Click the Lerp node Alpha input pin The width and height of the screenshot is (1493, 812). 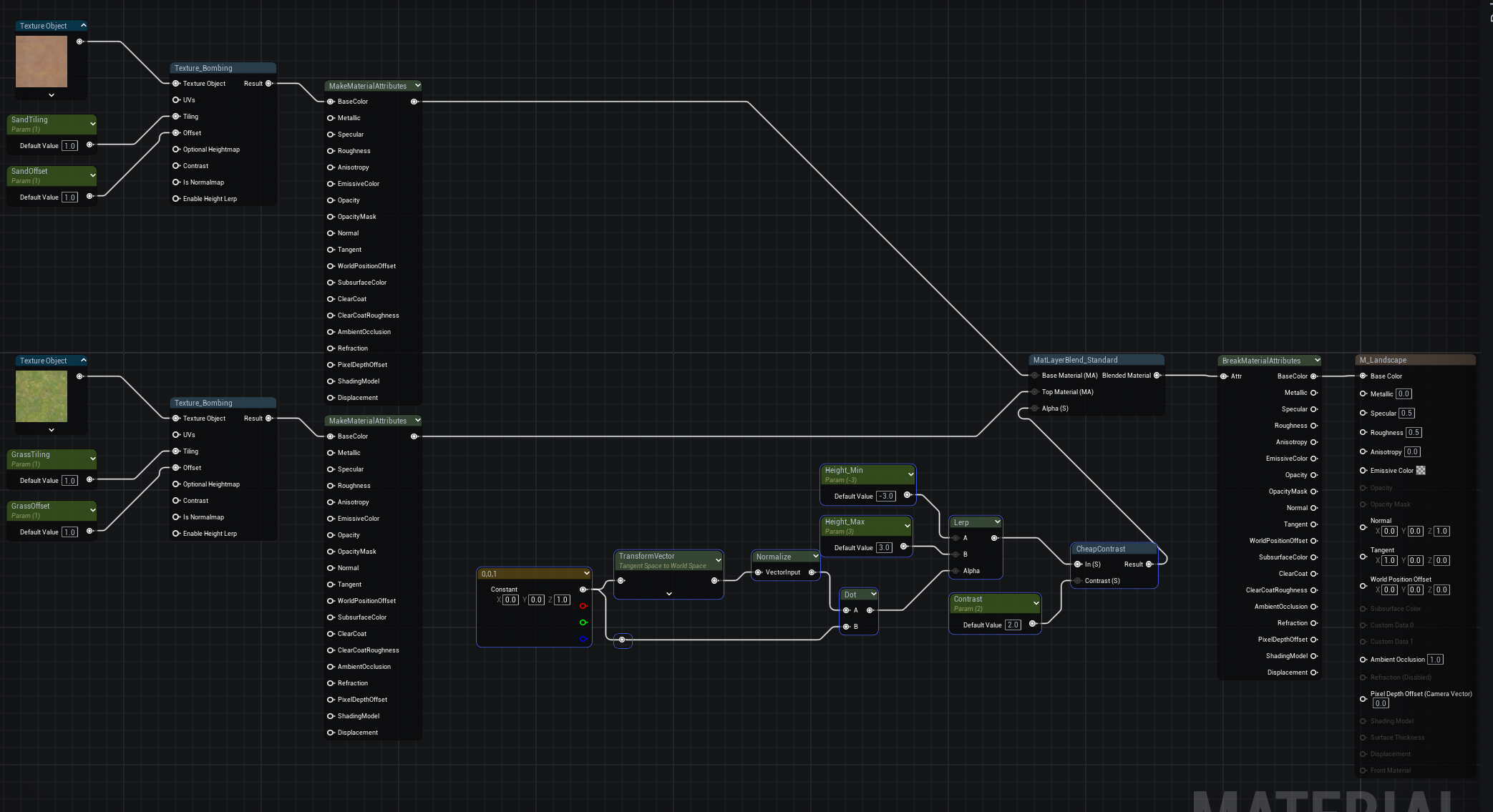(x=956, y=571)
